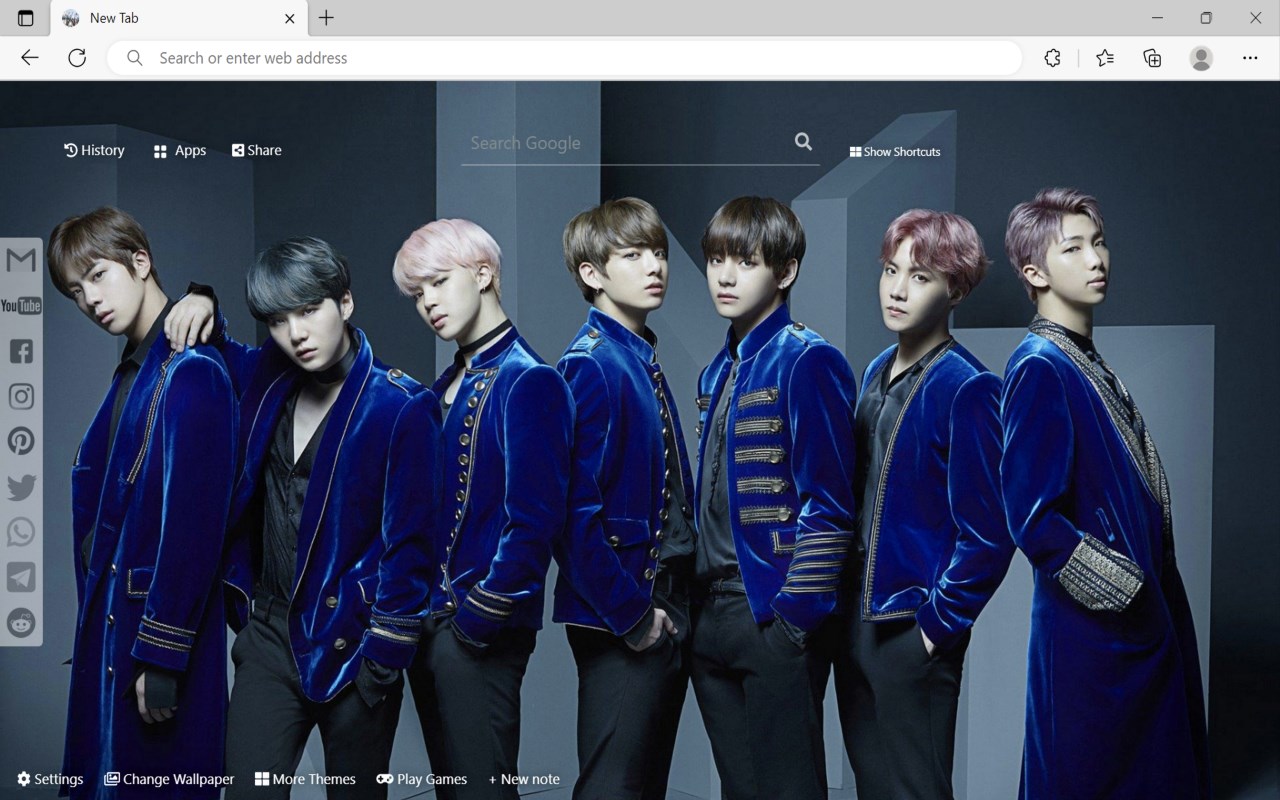Open WhatsApp from the sidebar
Image resolution: width=1280 pixels, height=800 pixels.
point(21,532)
